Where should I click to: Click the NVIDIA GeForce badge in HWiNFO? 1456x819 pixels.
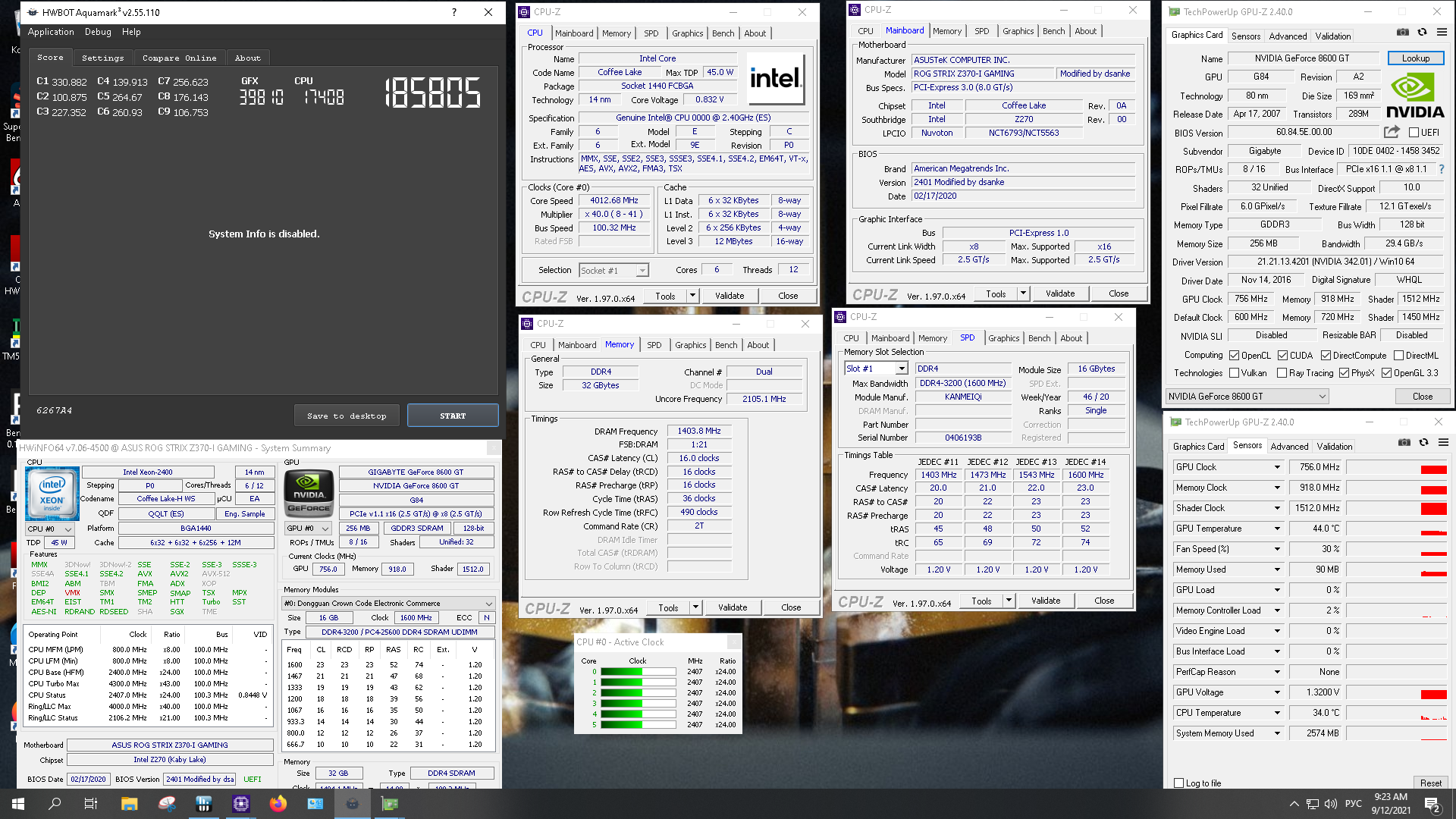point(309,494)
